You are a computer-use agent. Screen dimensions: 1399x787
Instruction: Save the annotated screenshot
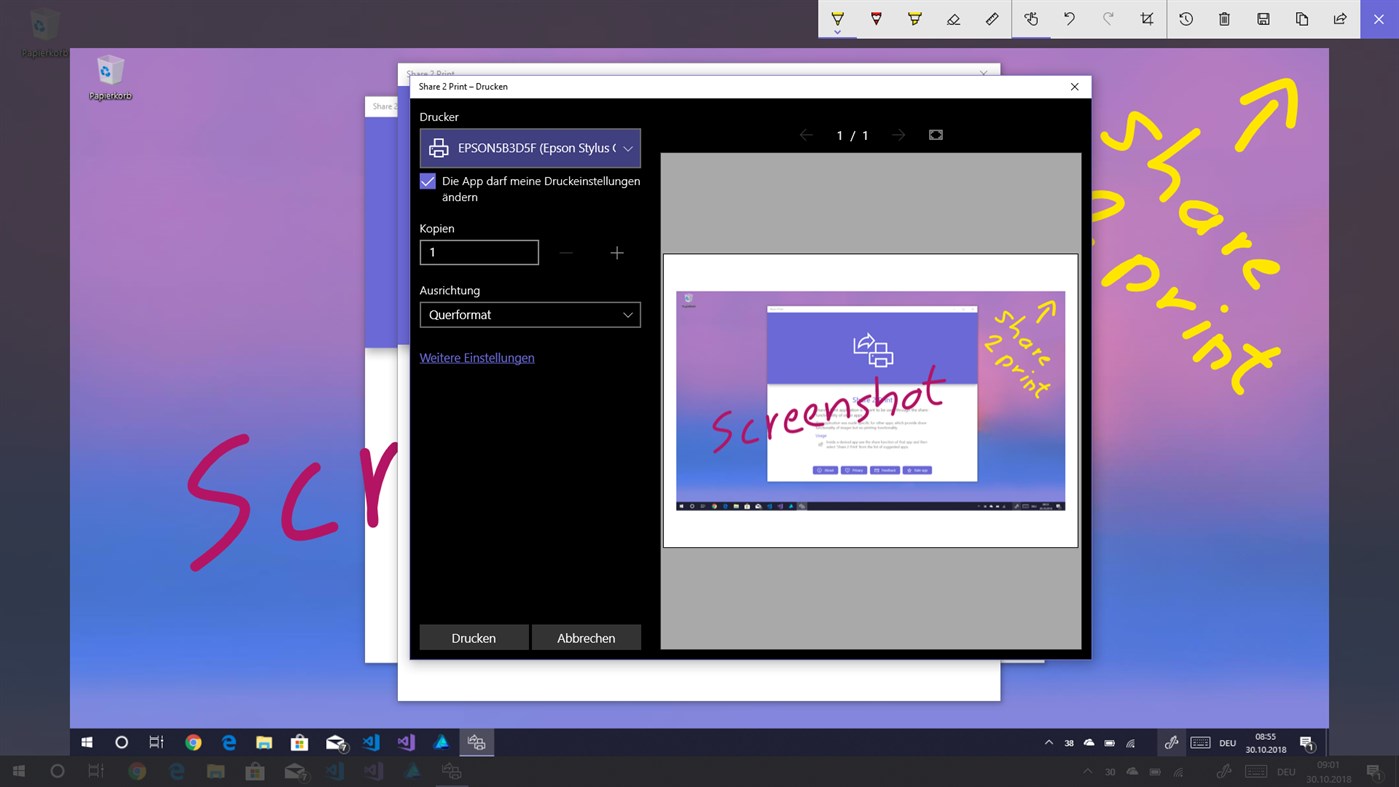pyautogui.click(x=1262, y=19)
